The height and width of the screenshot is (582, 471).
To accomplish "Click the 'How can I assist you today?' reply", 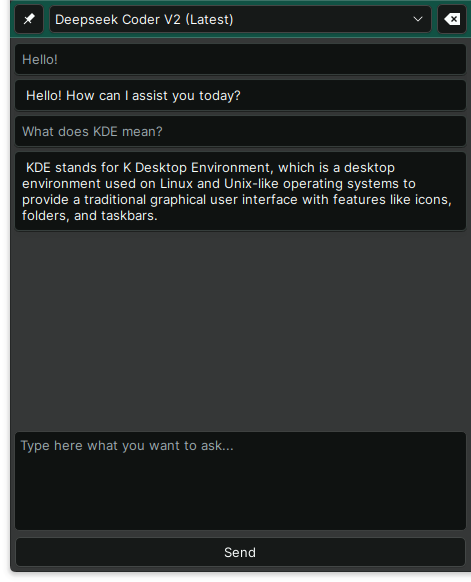I will tap(240, 95).
